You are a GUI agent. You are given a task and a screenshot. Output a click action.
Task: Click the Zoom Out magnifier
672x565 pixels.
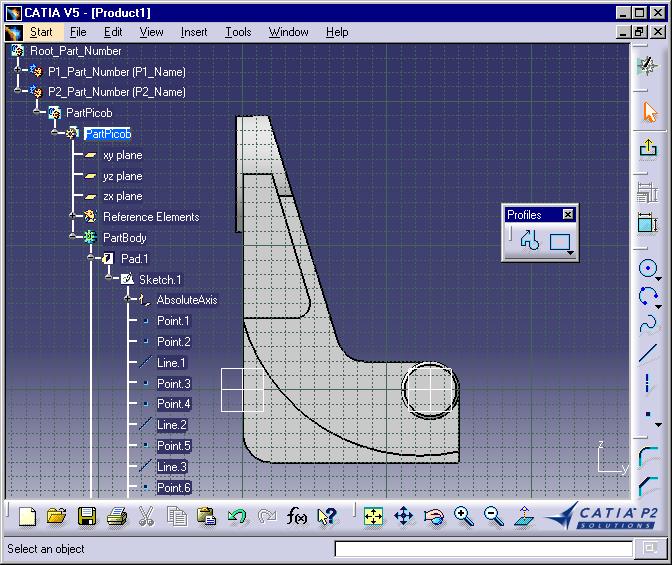494,516
